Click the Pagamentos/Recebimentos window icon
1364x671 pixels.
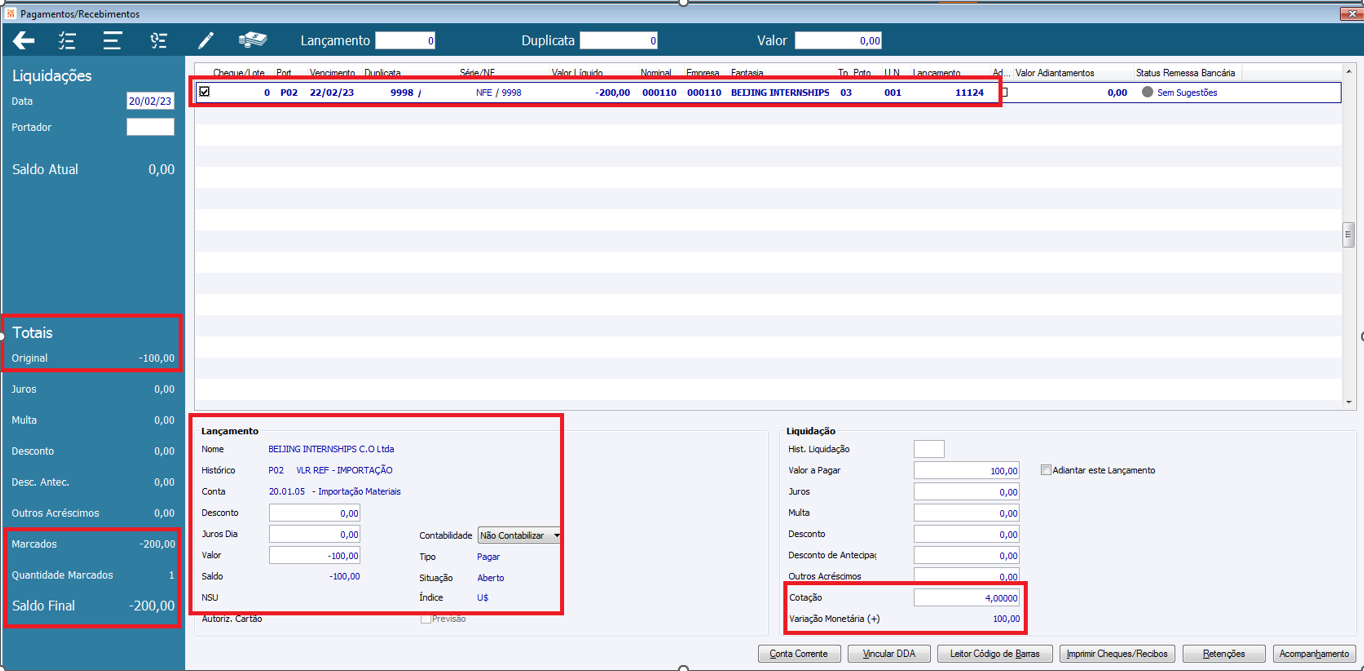pyautogui.click(x=11, y=14)
